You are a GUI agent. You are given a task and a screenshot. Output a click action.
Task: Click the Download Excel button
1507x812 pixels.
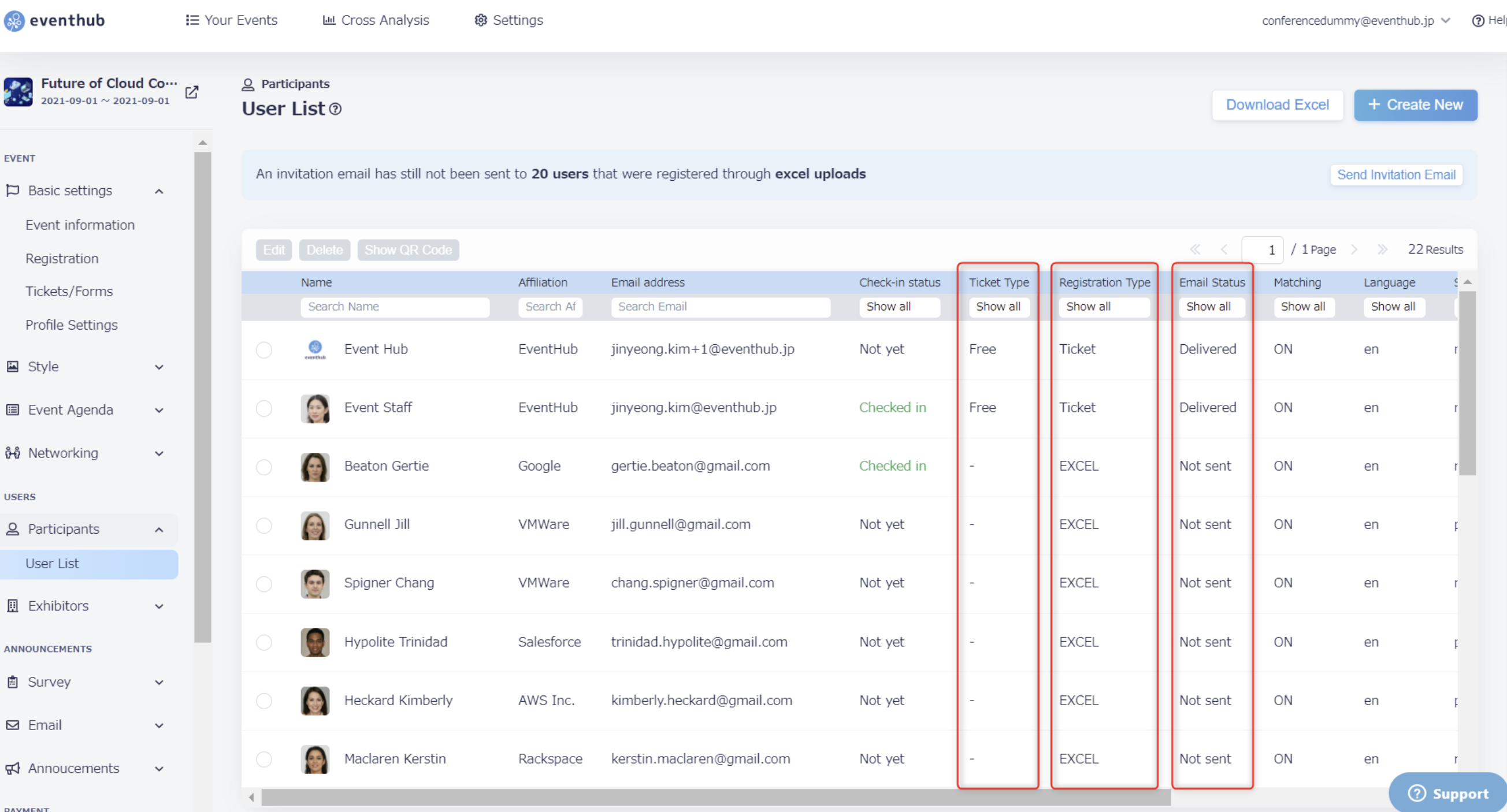pyautogui.click(x=1277, y=105)
